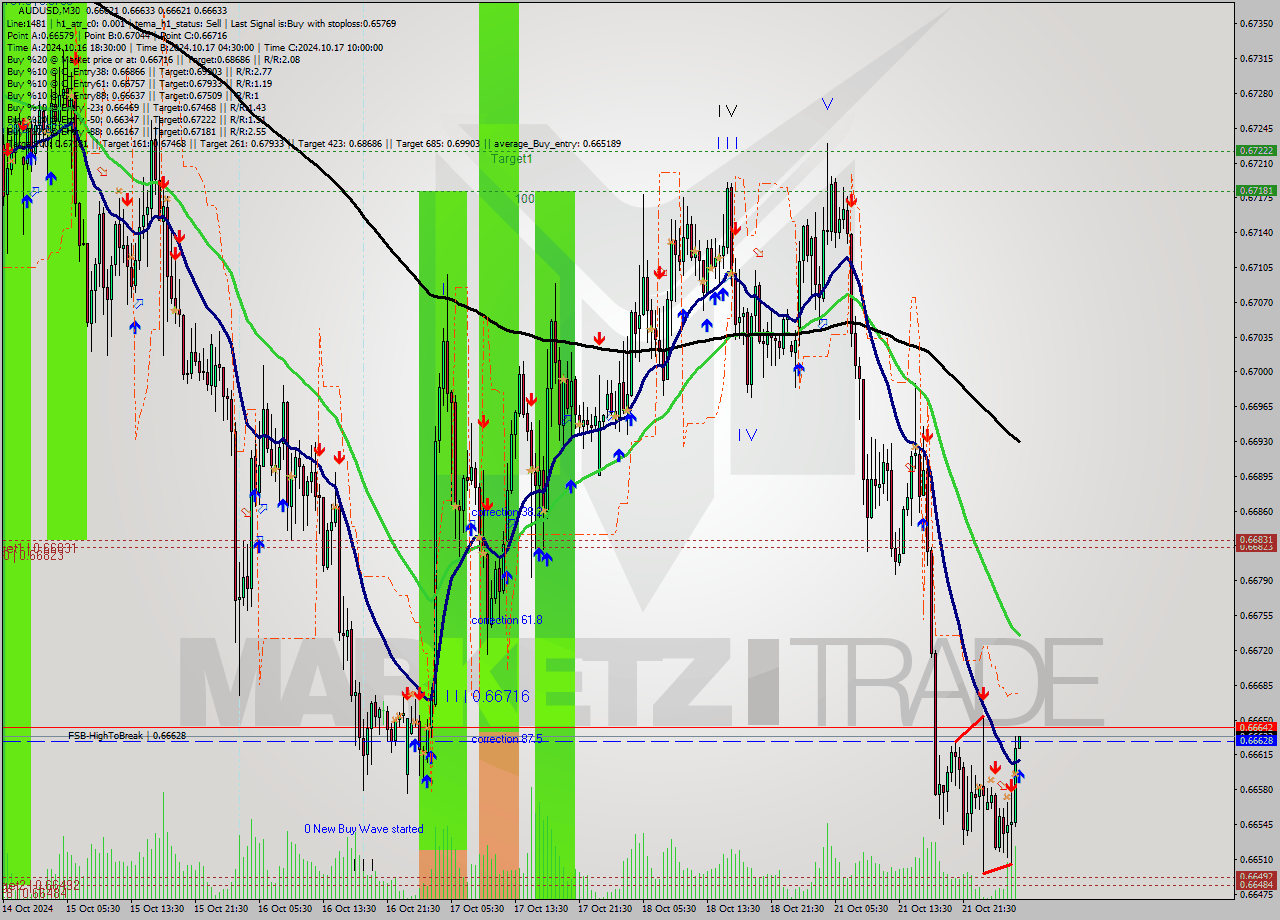This screenshot has width=1280, height=920.
Task: Click the '| | | 0.66716' wave label
Action: tap(487, 695)
